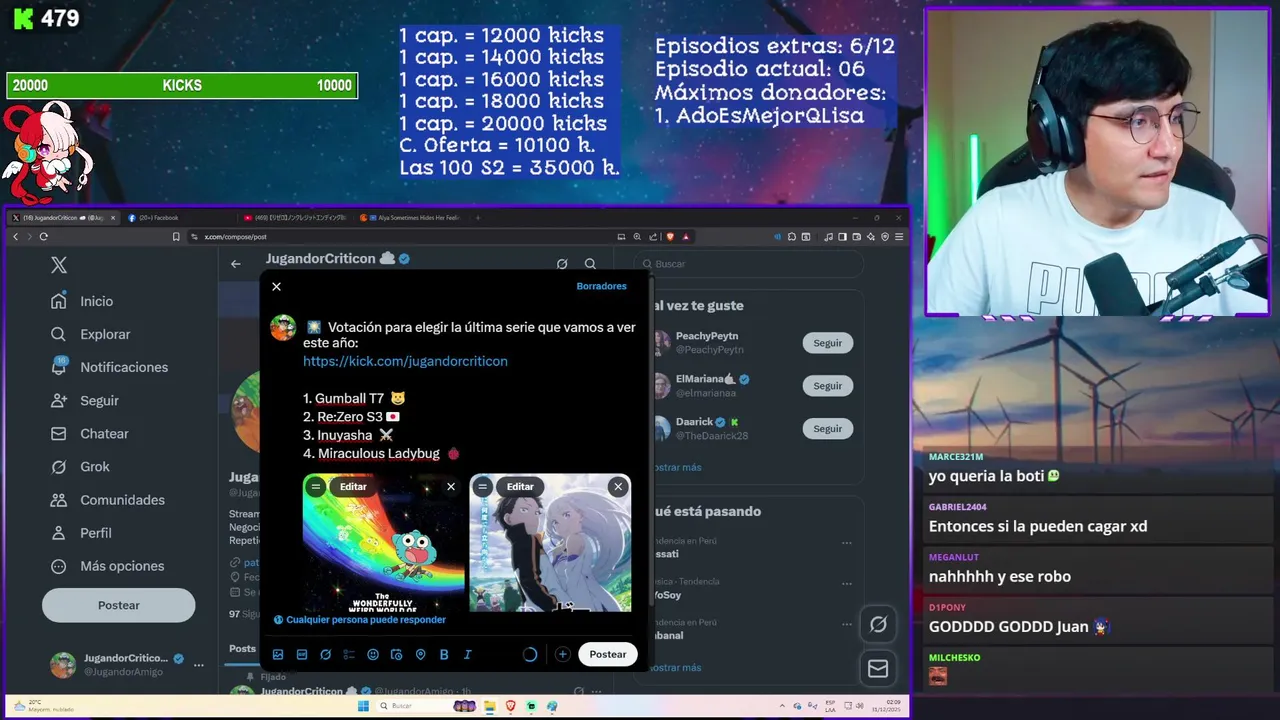Open Chatear in the X sidebar
The height and width of the screenshot is (720, 1280).
[x=90, y=433]
